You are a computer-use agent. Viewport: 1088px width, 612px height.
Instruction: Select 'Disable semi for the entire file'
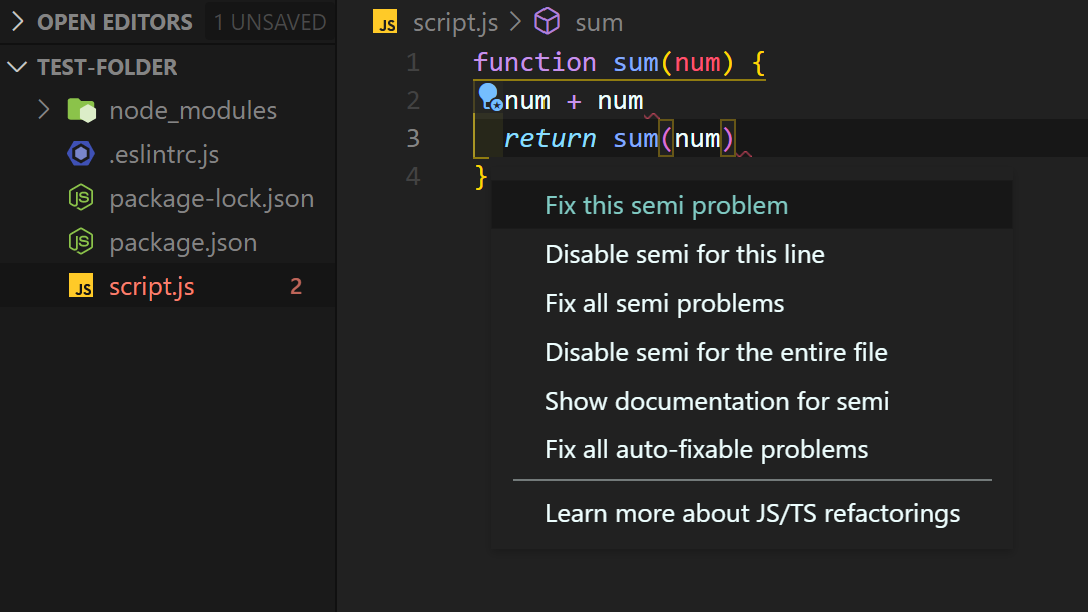tap(716, 352)
